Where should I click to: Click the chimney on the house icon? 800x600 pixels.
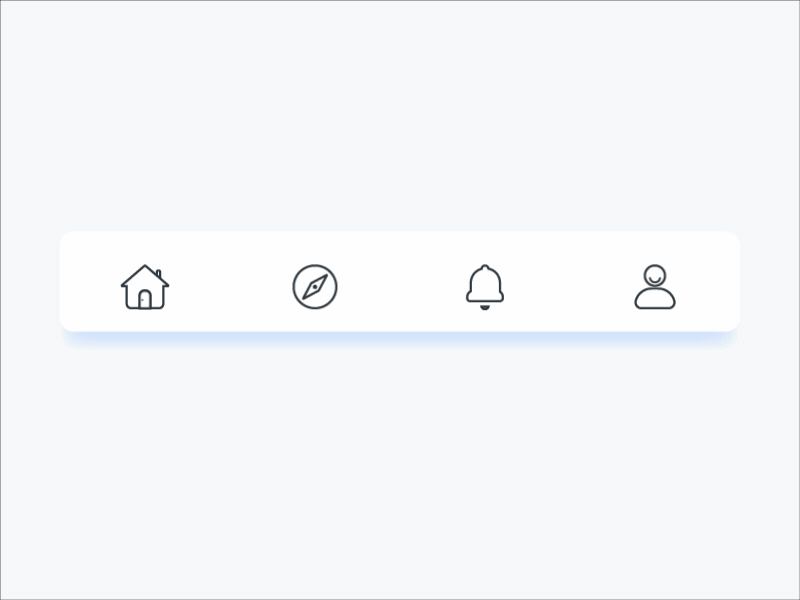158,273
